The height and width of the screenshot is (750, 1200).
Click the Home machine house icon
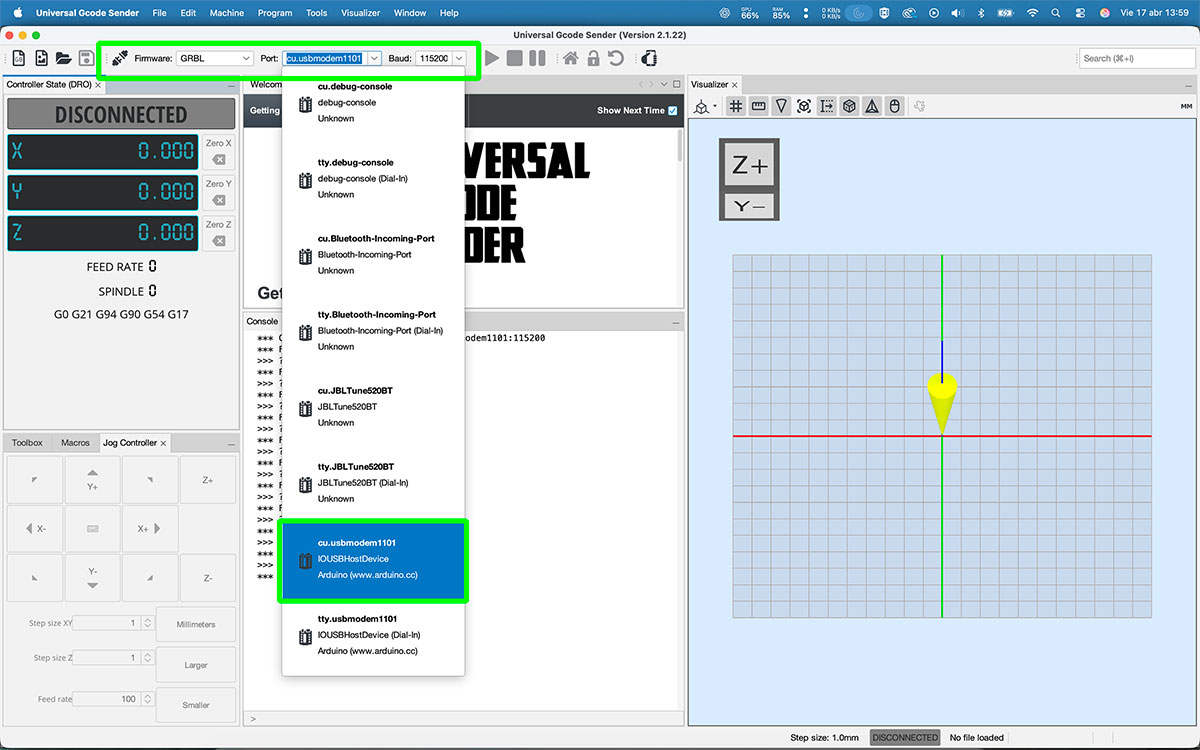click(570, 58)
